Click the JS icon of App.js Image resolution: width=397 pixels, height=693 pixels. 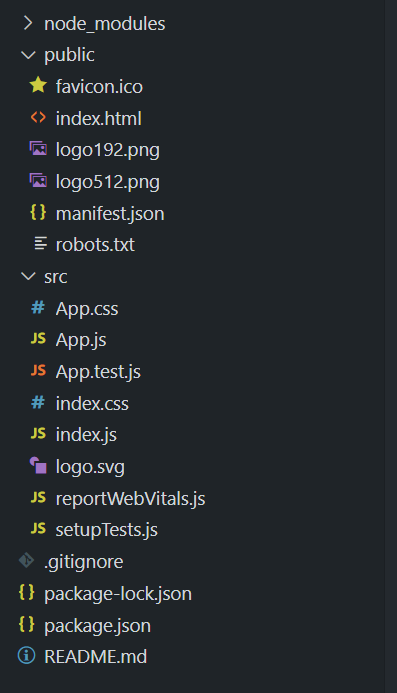[x=38, y=339]
